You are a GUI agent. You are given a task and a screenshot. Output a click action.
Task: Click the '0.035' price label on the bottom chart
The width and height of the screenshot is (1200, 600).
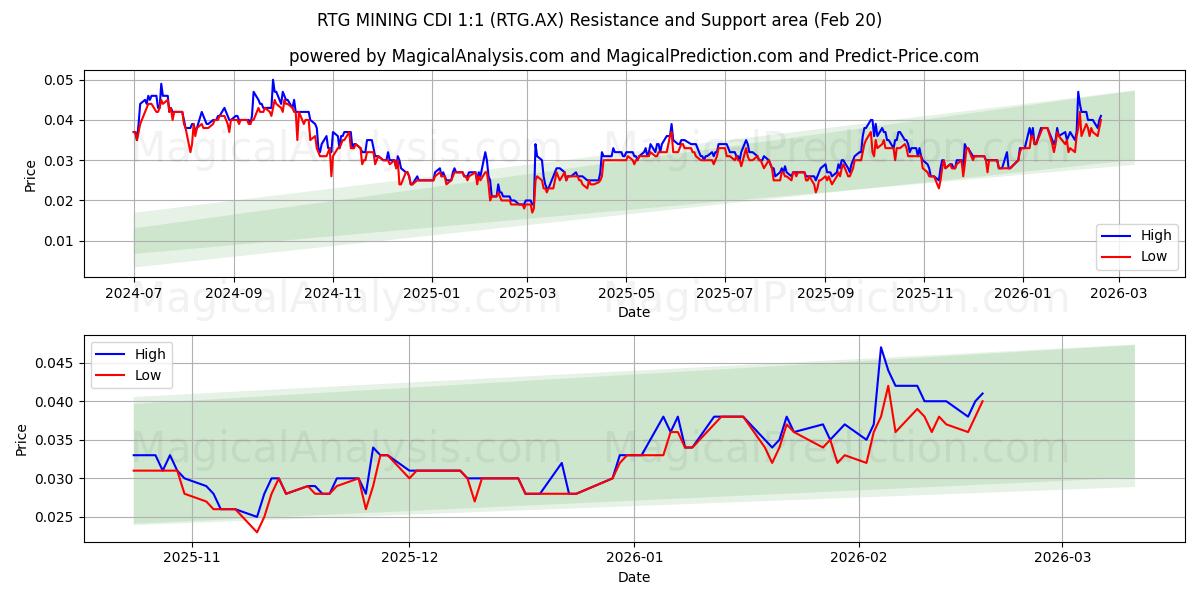(x=57, y=440)
